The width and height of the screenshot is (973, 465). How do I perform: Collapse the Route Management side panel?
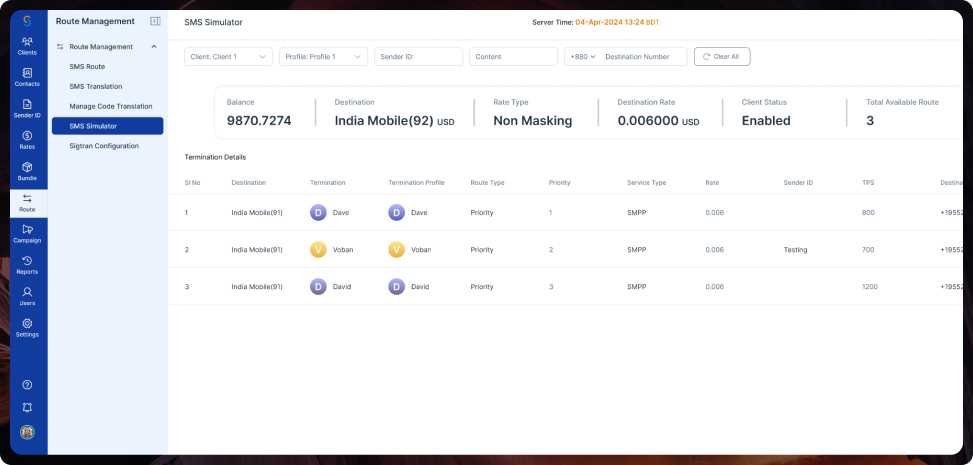click(x=155, y=21)
